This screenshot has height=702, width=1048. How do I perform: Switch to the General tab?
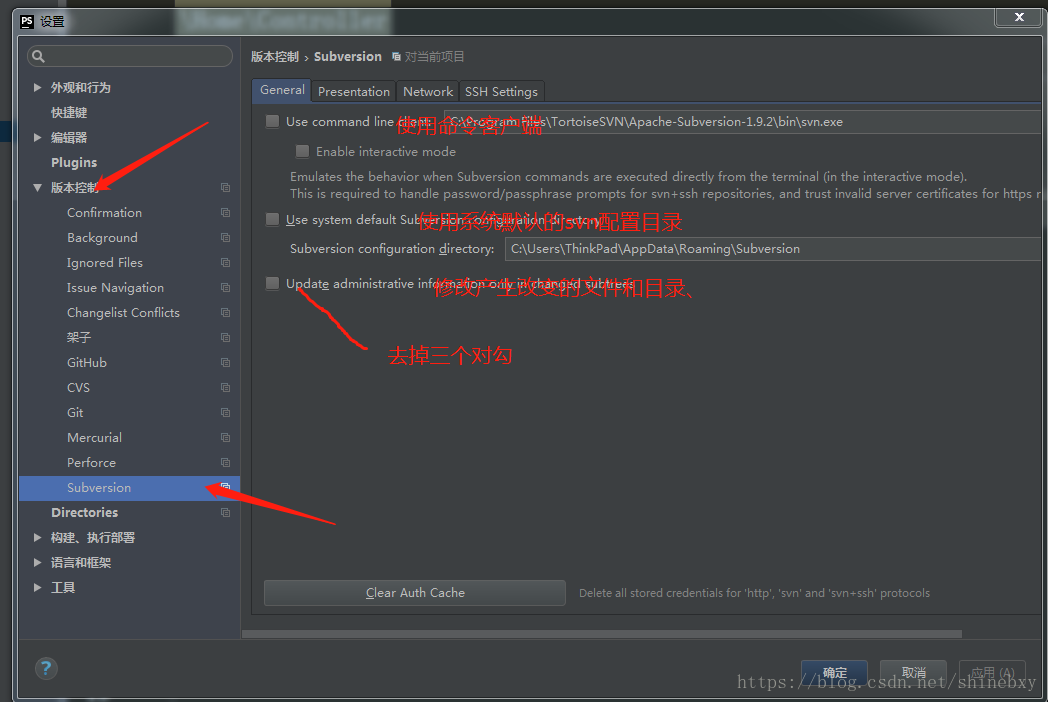[x=281, y=90]
